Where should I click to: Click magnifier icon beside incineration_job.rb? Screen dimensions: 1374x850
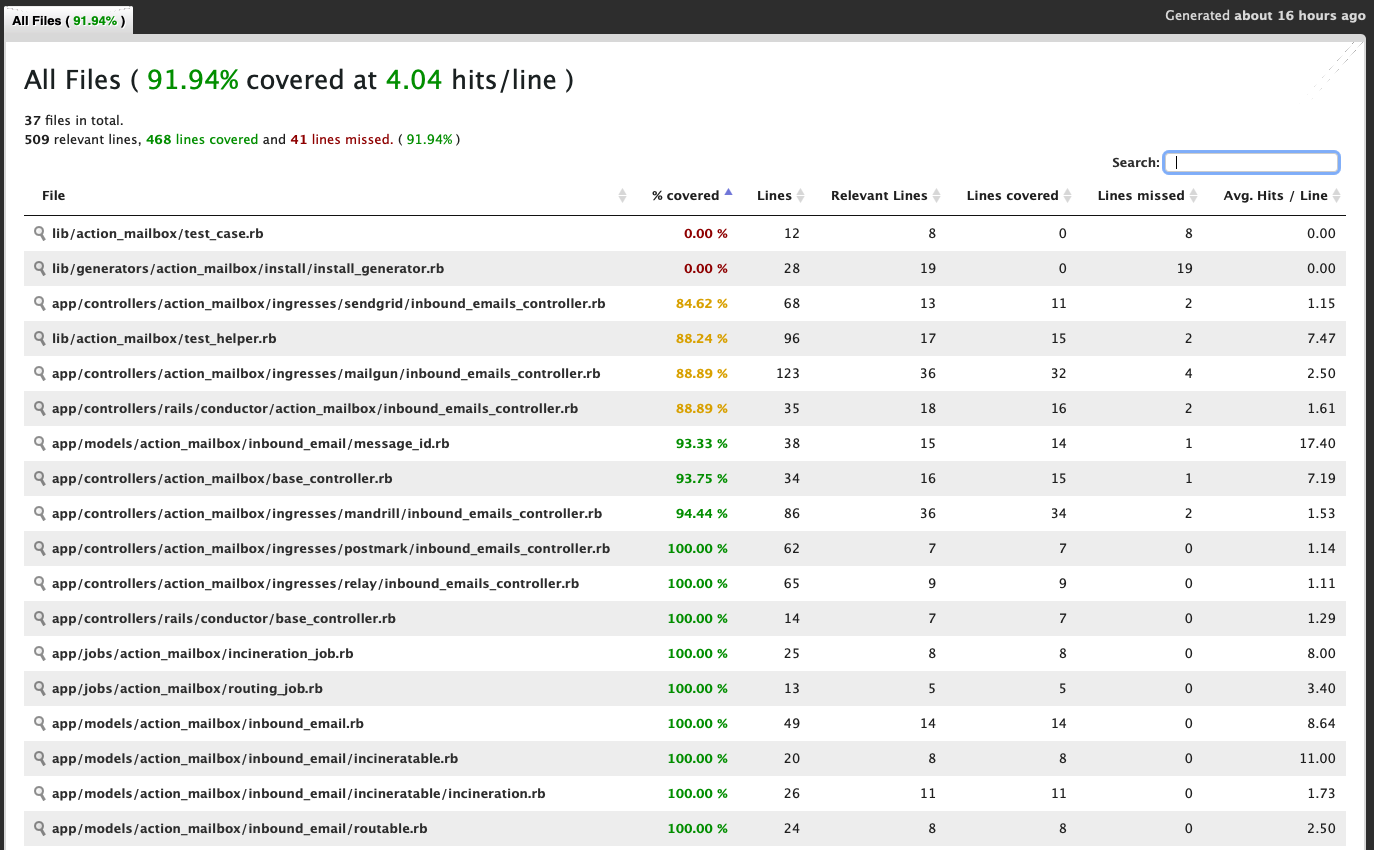tap(40, 653)
